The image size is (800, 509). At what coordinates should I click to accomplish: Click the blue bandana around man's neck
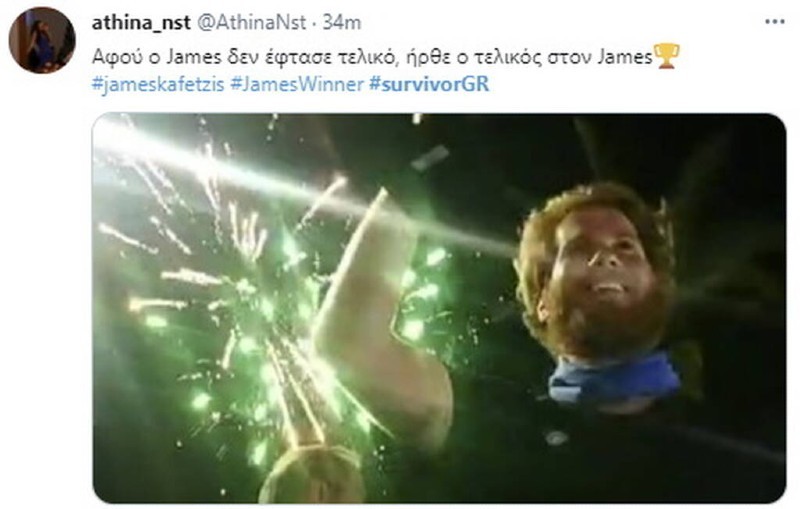click(x=614, y=377)
